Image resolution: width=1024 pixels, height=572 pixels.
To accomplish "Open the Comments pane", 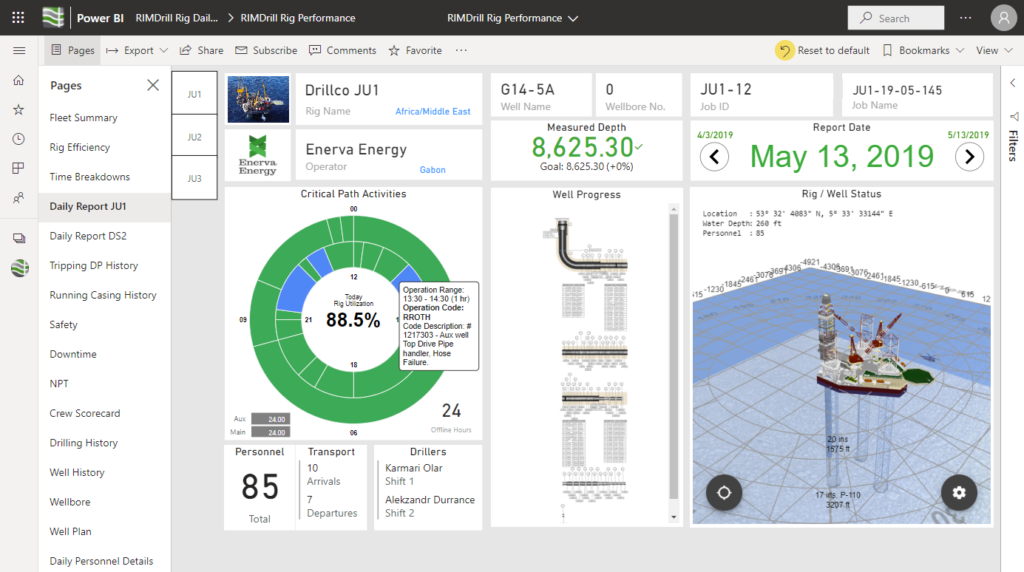I will (x=342, y=50).
